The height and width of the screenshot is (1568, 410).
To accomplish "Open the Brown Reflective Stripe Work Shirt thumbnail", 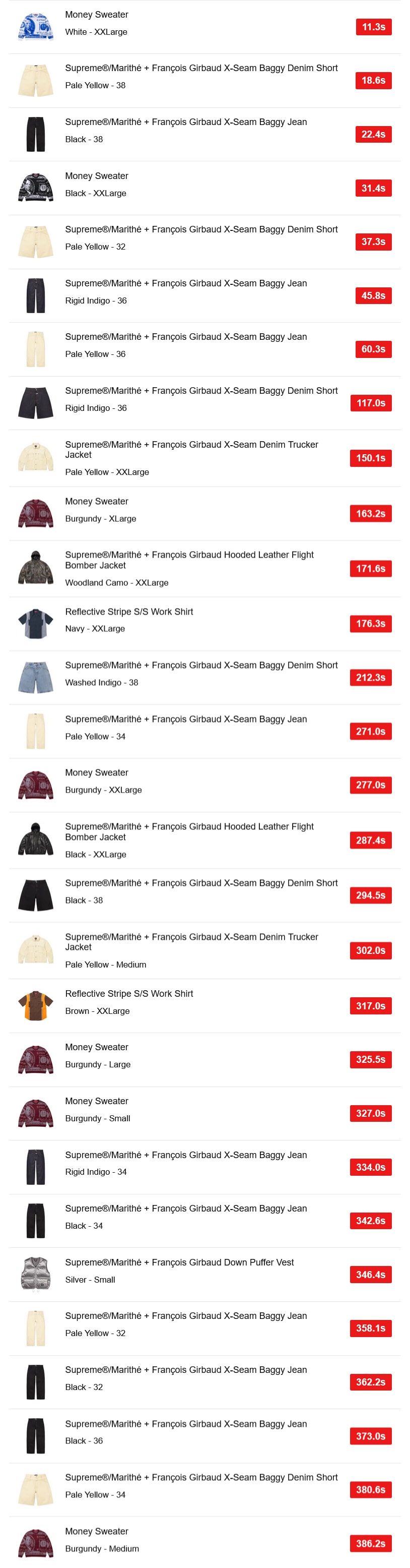I will 35,1005.
